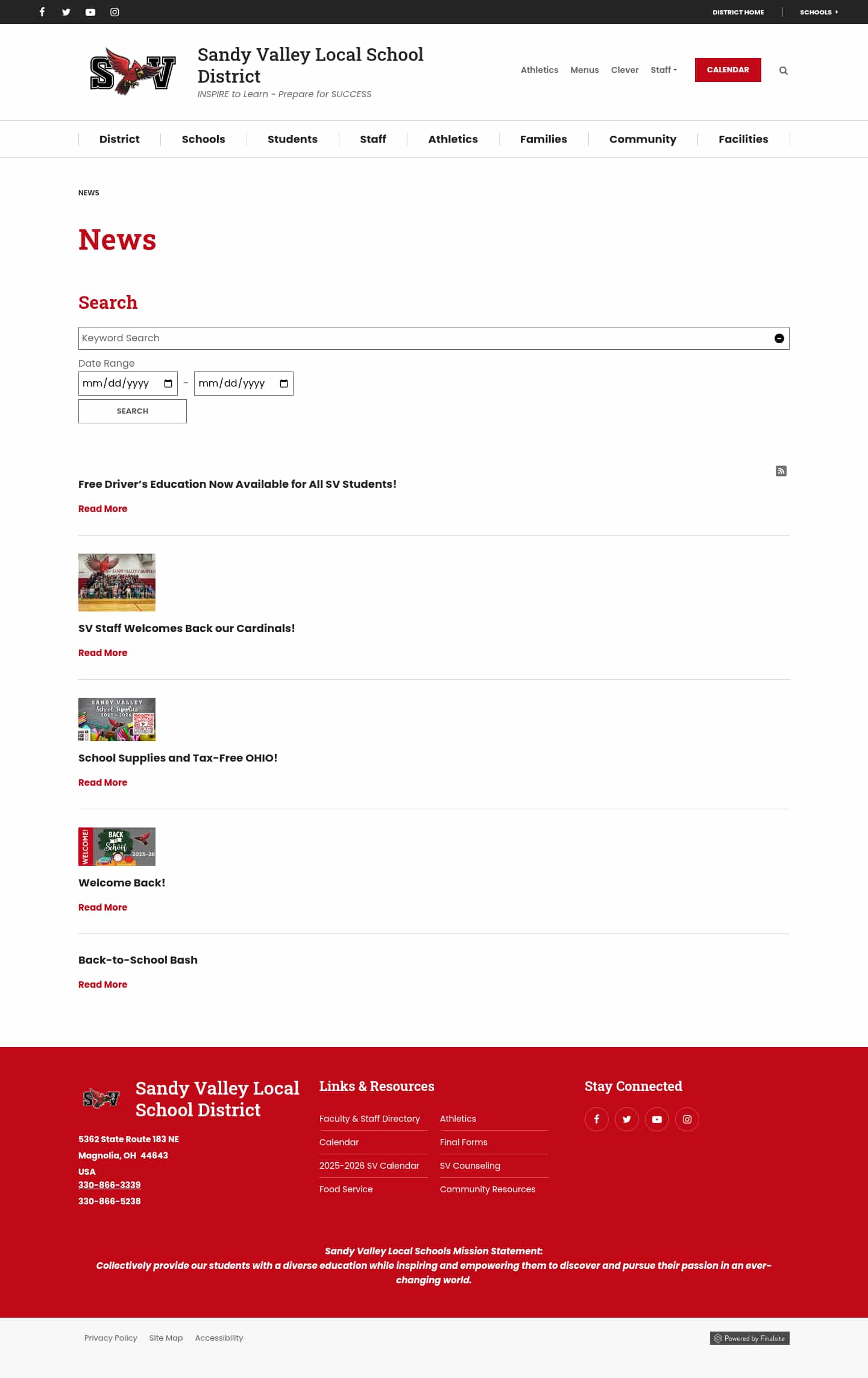The width and height of the screenshot is (868, 1378).
Task: Open the District main menu
Action: pyautogui.click(x=119, y=139)
